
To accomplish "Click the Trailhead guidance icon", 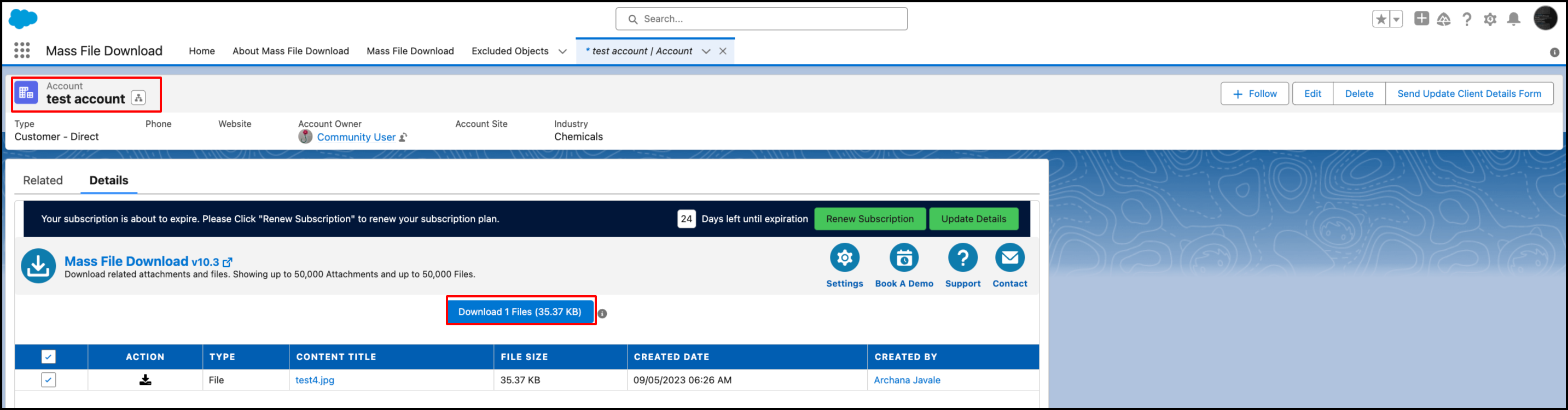I will tap(1444, 20).
